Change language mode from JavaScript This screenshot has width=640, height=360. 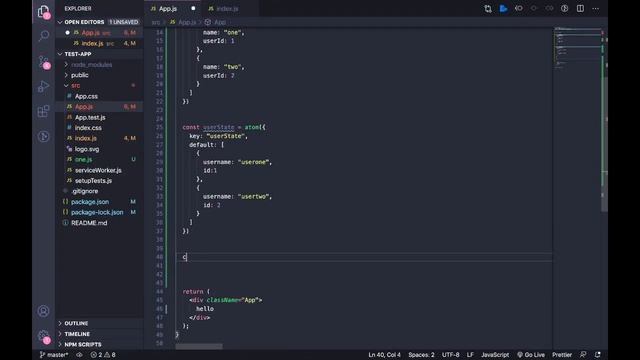pyautogui.click(x=495, y=355)
